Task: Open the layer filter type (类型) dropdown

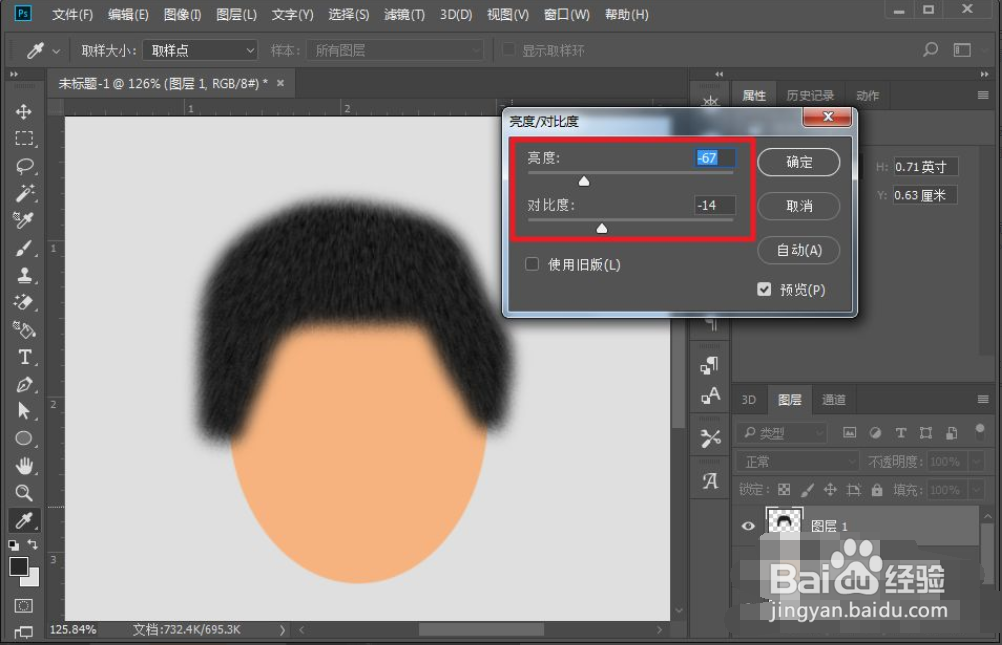Action: (x=782, y=433)
